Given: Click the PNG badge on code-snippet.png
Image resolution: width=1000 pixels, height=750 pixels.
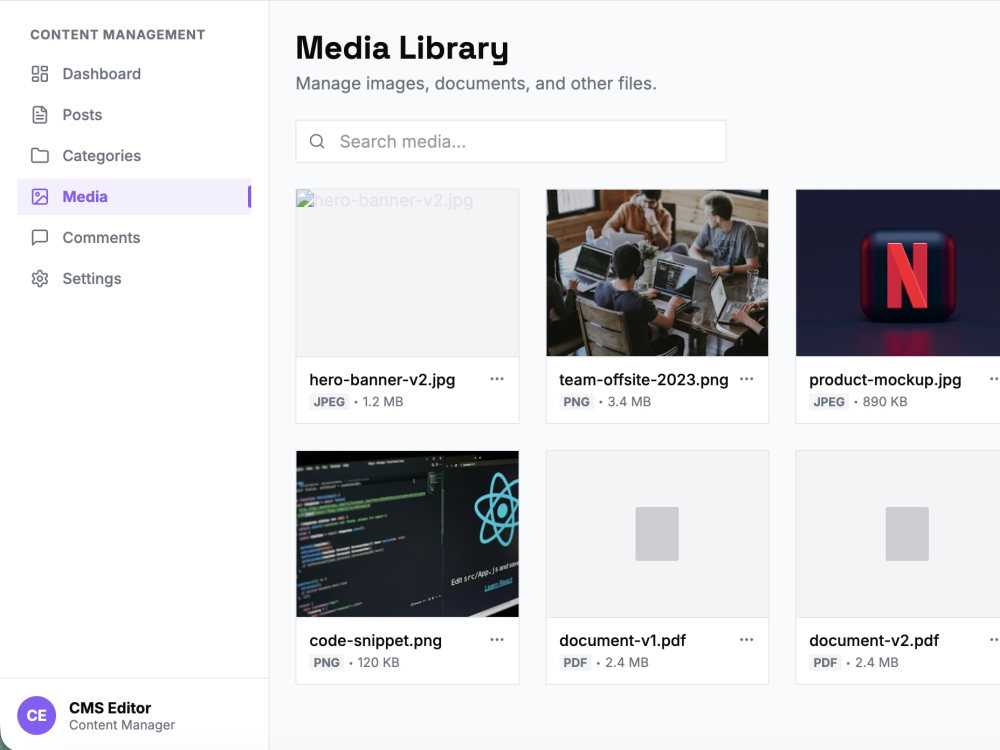Looking at the screenshot, I should point(327,663).
